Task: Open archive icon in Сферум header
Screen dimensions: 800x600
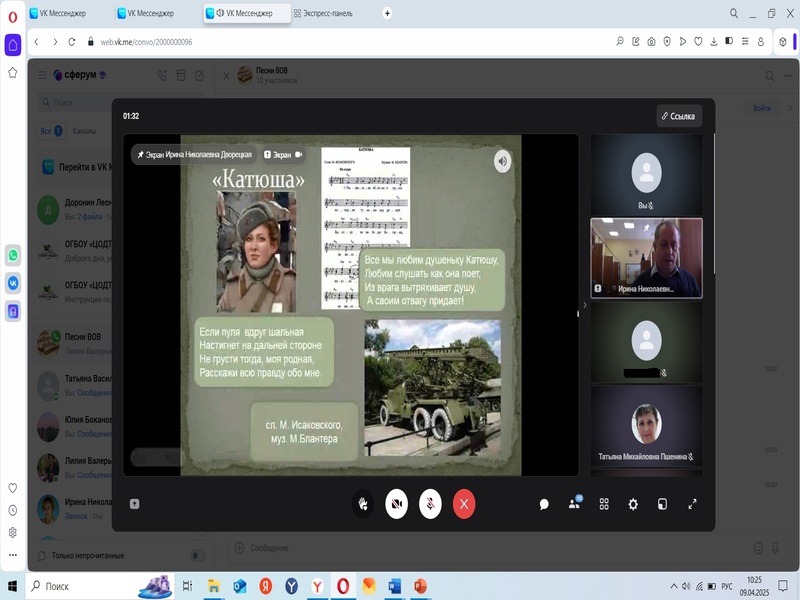Action: pos(181,76)
